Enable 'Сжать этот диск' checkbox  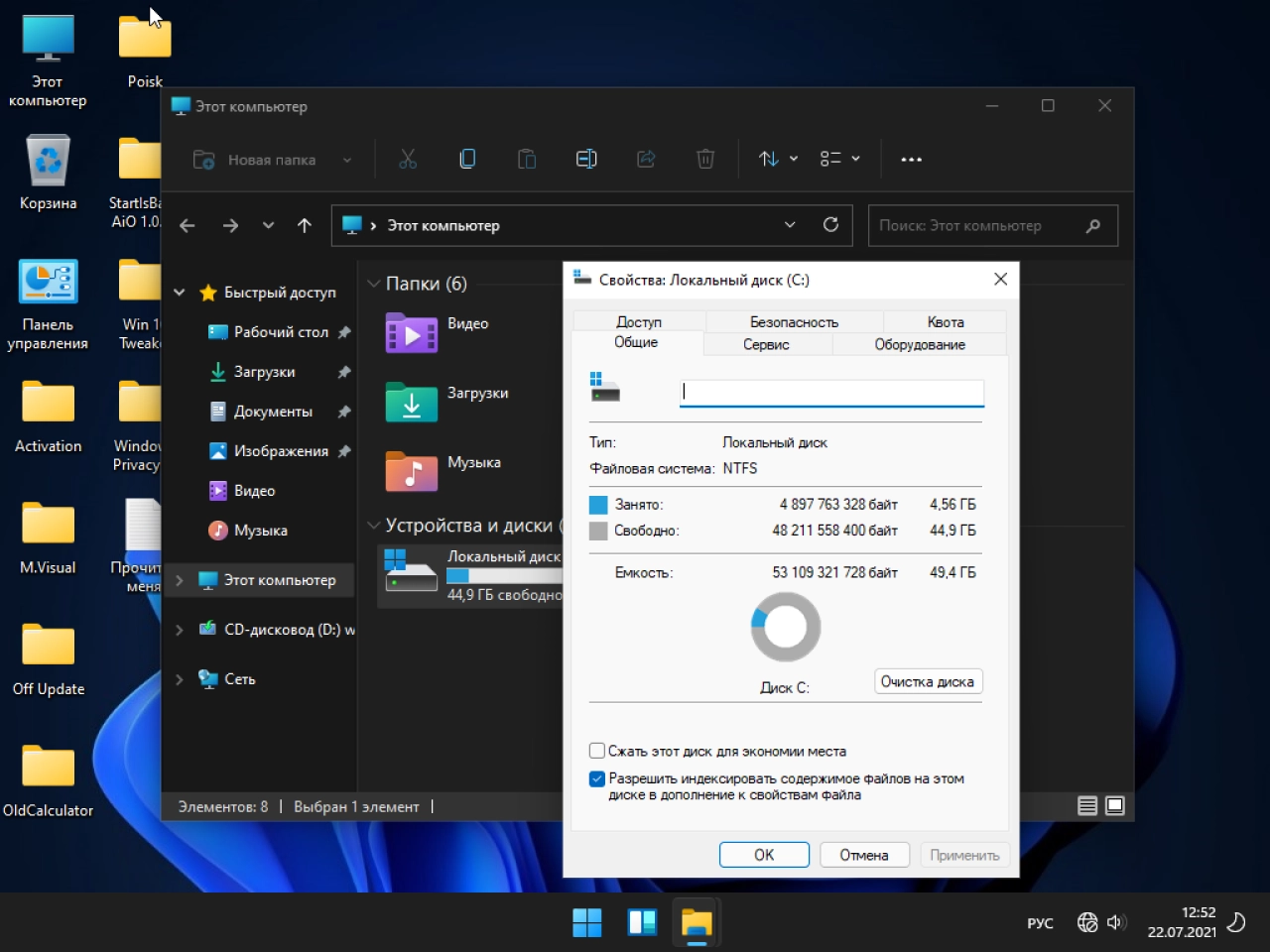tap(597, 751)
